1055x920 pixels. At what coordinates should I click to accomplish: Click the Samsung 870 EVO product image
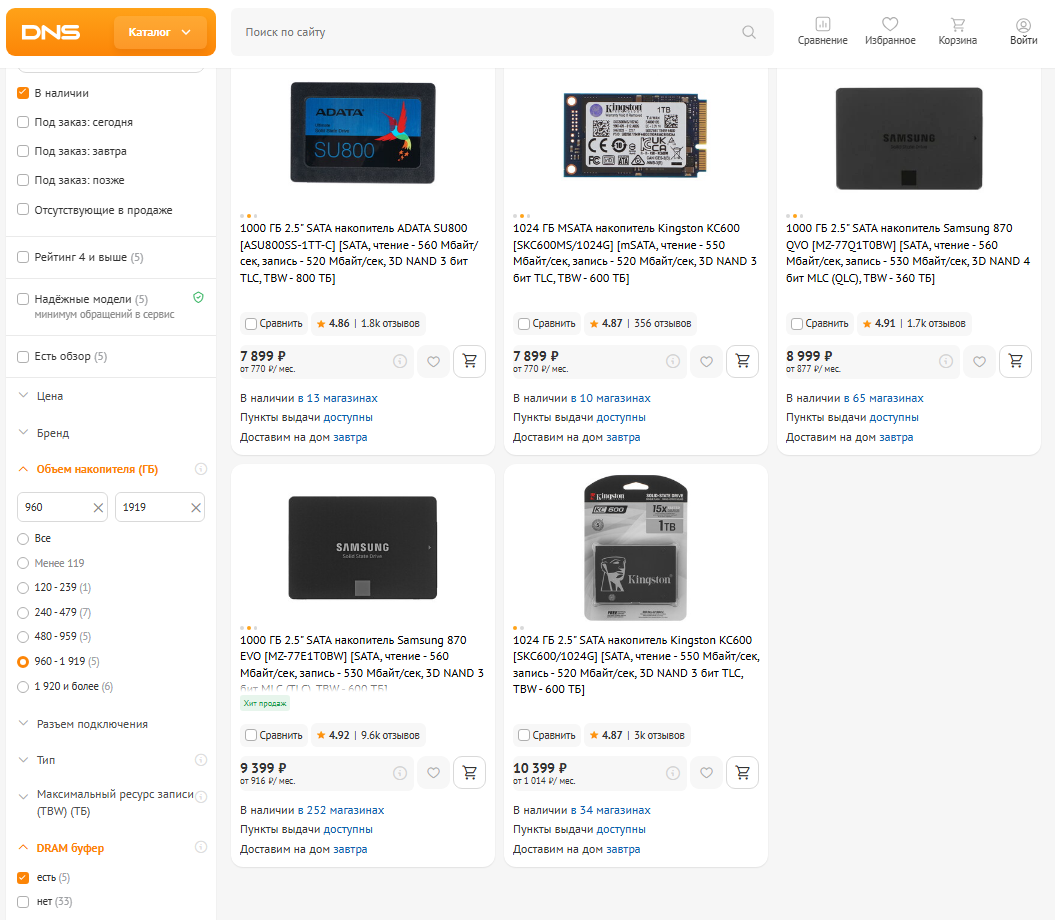363,547
